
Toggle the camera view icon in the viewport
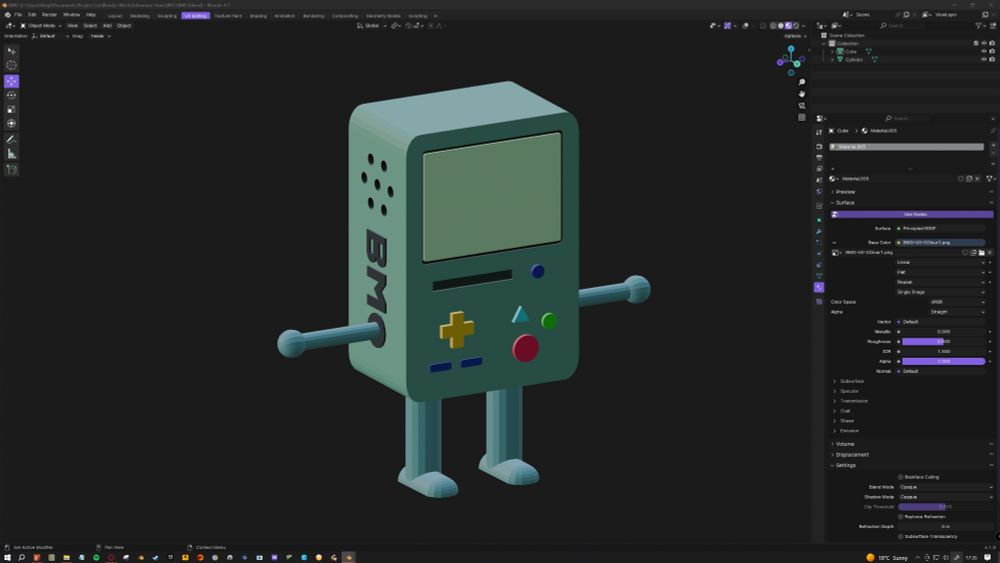pyautogui.click(x=802, y=105)
